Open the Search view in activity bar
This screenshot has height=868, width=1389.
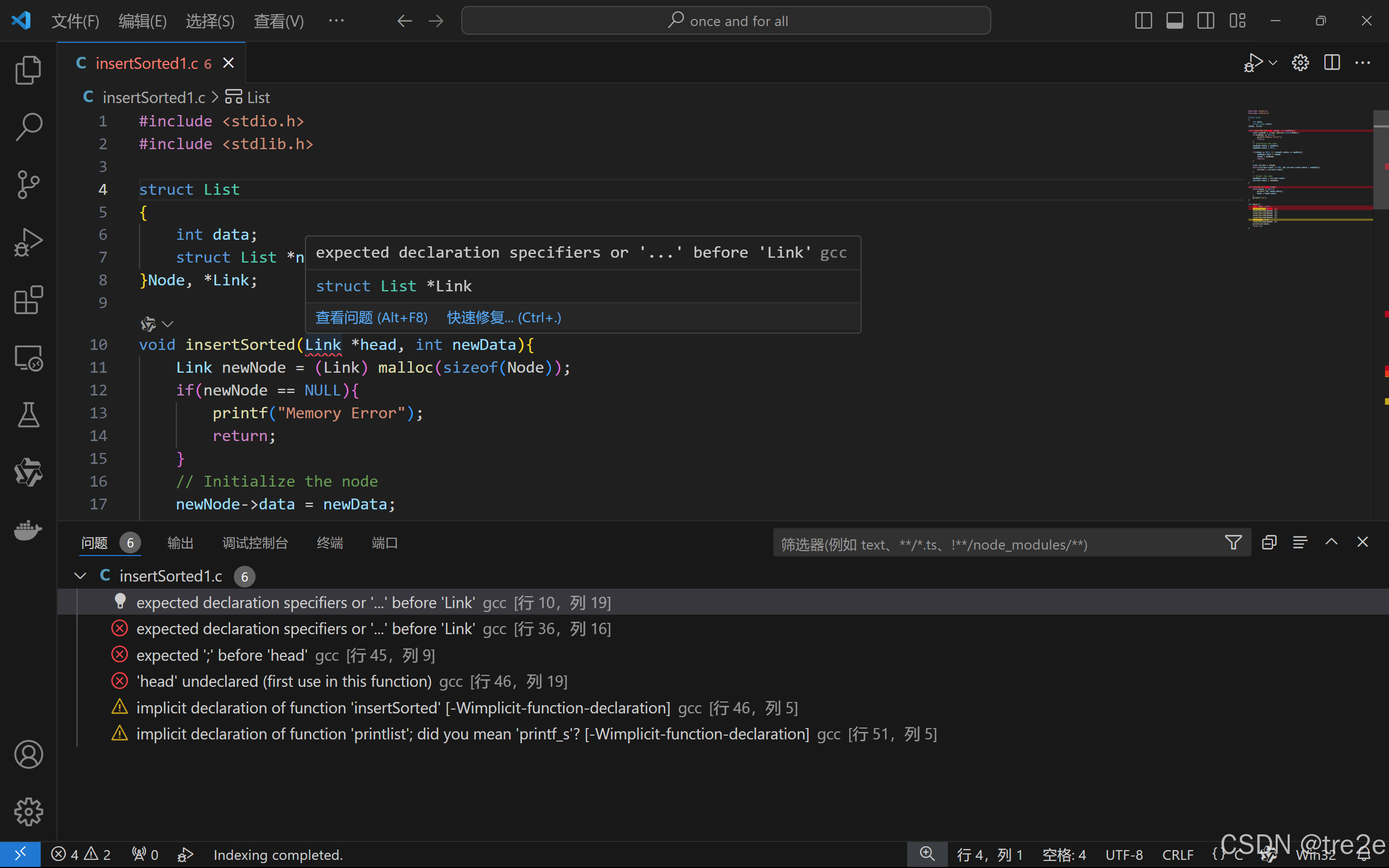[28, 127]
